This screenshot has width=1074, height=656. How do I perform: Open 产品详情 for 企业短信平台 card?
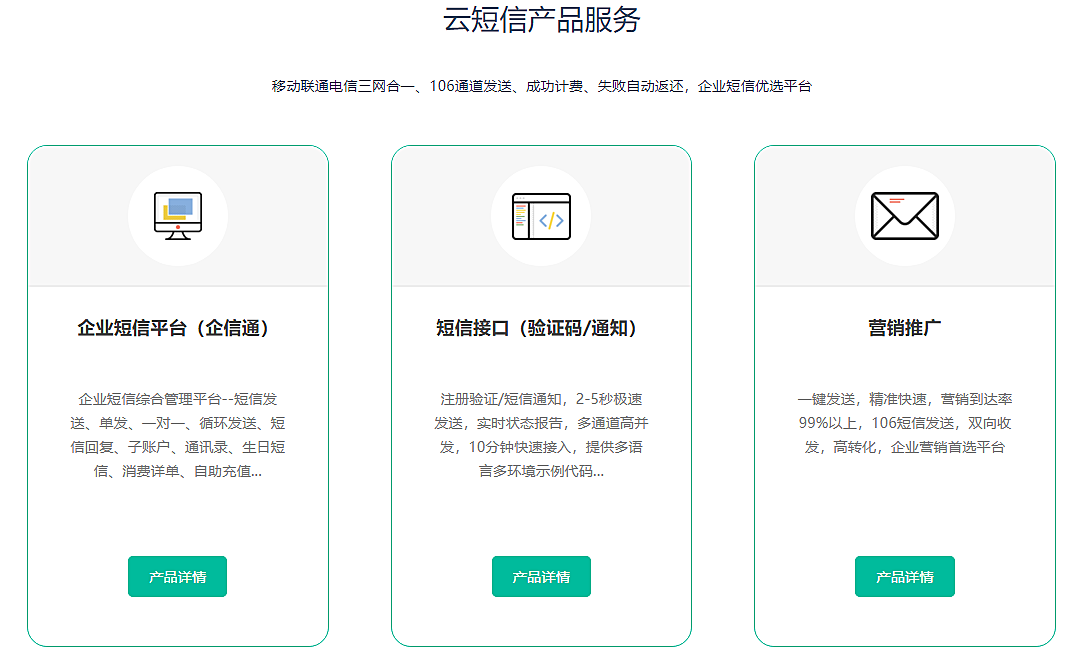[177, 577]
